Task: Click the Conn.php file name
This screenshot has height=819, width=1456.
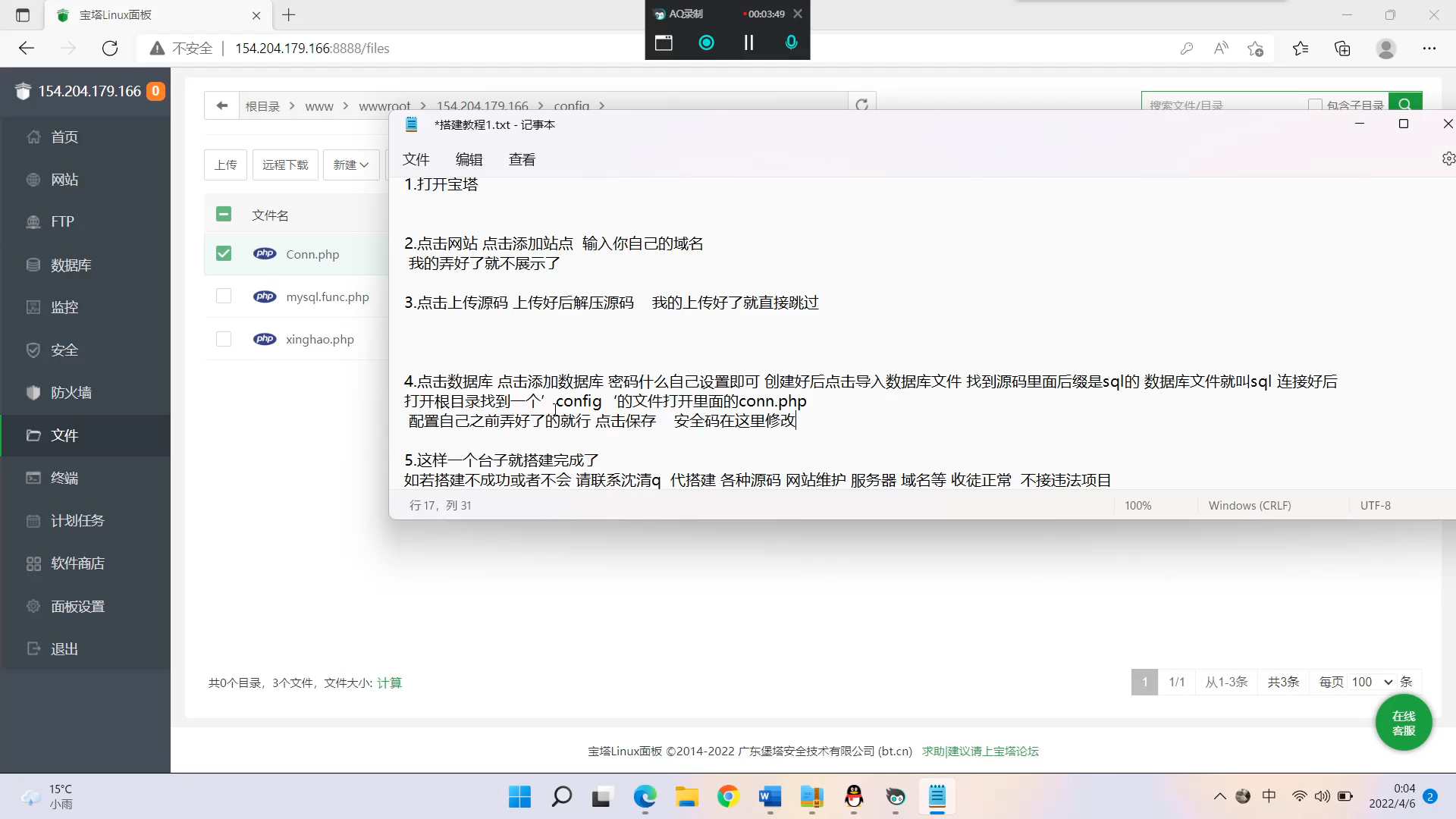Action: coord(312,254)
